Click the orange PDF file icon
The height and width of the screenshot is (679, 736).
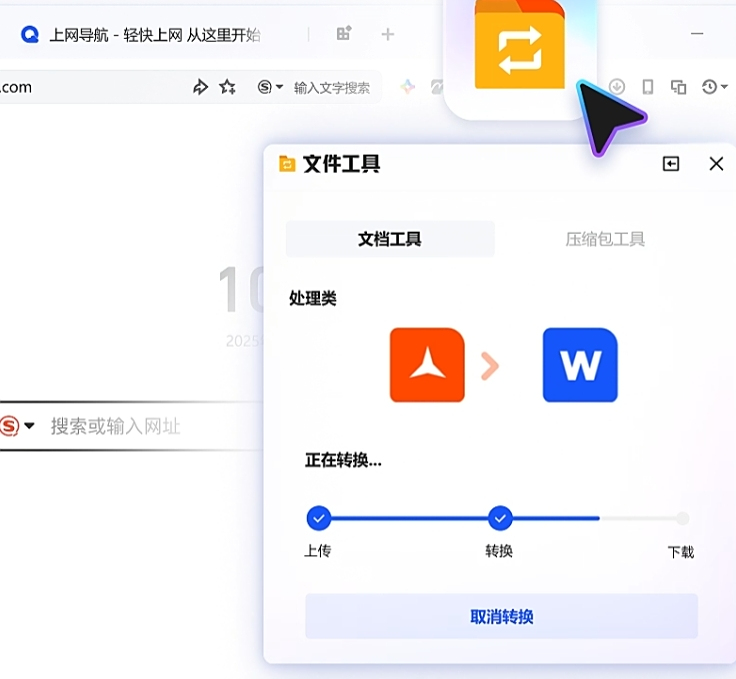click(x=427, y=365)
